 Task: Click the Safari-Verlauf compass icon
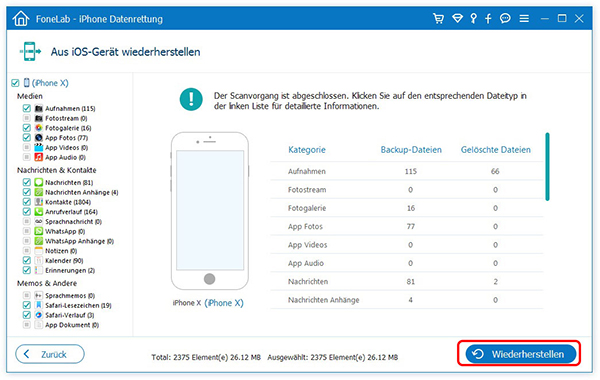[x=39, y=315]
